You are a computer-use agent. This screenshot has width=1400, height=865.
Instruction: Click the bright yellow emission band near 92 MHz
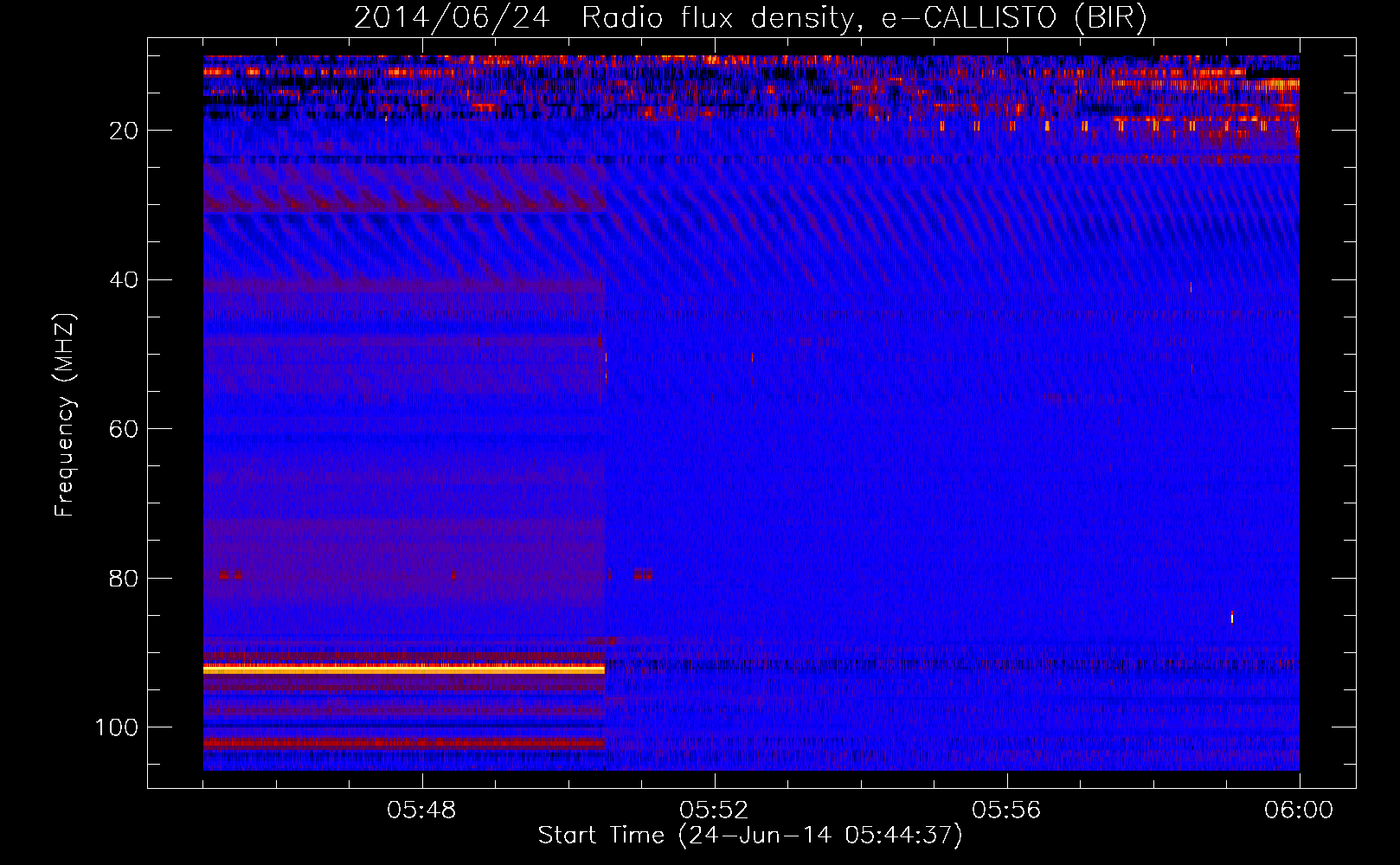pos(404,670)
